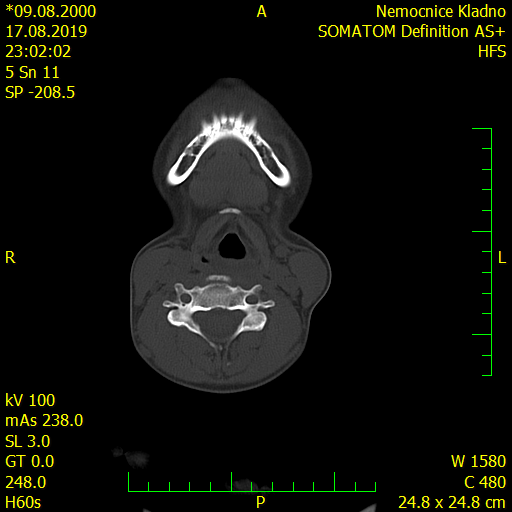Click the anterior orientation marker A

coord(262,12)
